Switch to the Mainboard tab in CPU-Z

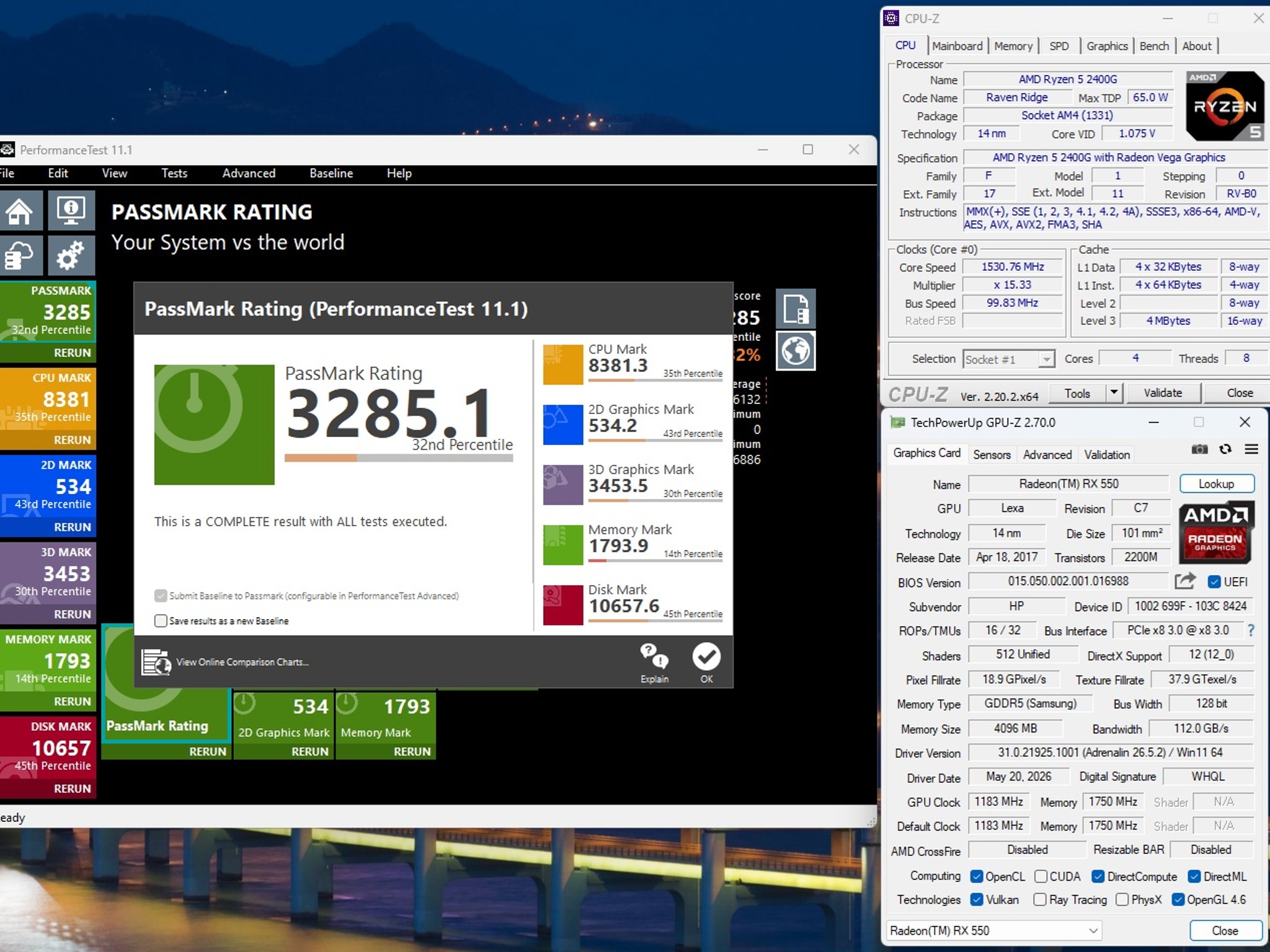pos(957,46)
